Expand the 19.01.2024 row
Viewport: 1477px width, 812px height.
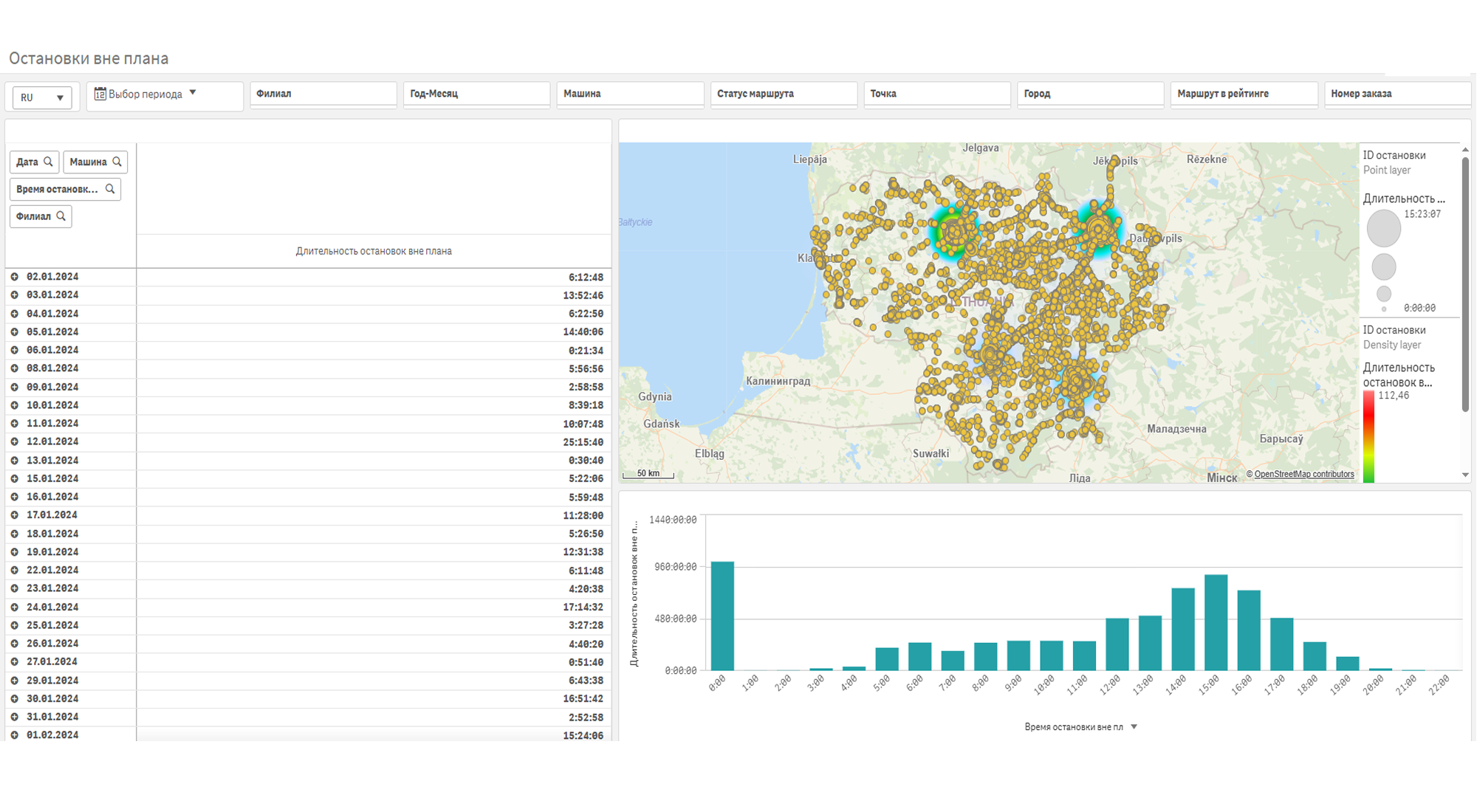[14, 552]
